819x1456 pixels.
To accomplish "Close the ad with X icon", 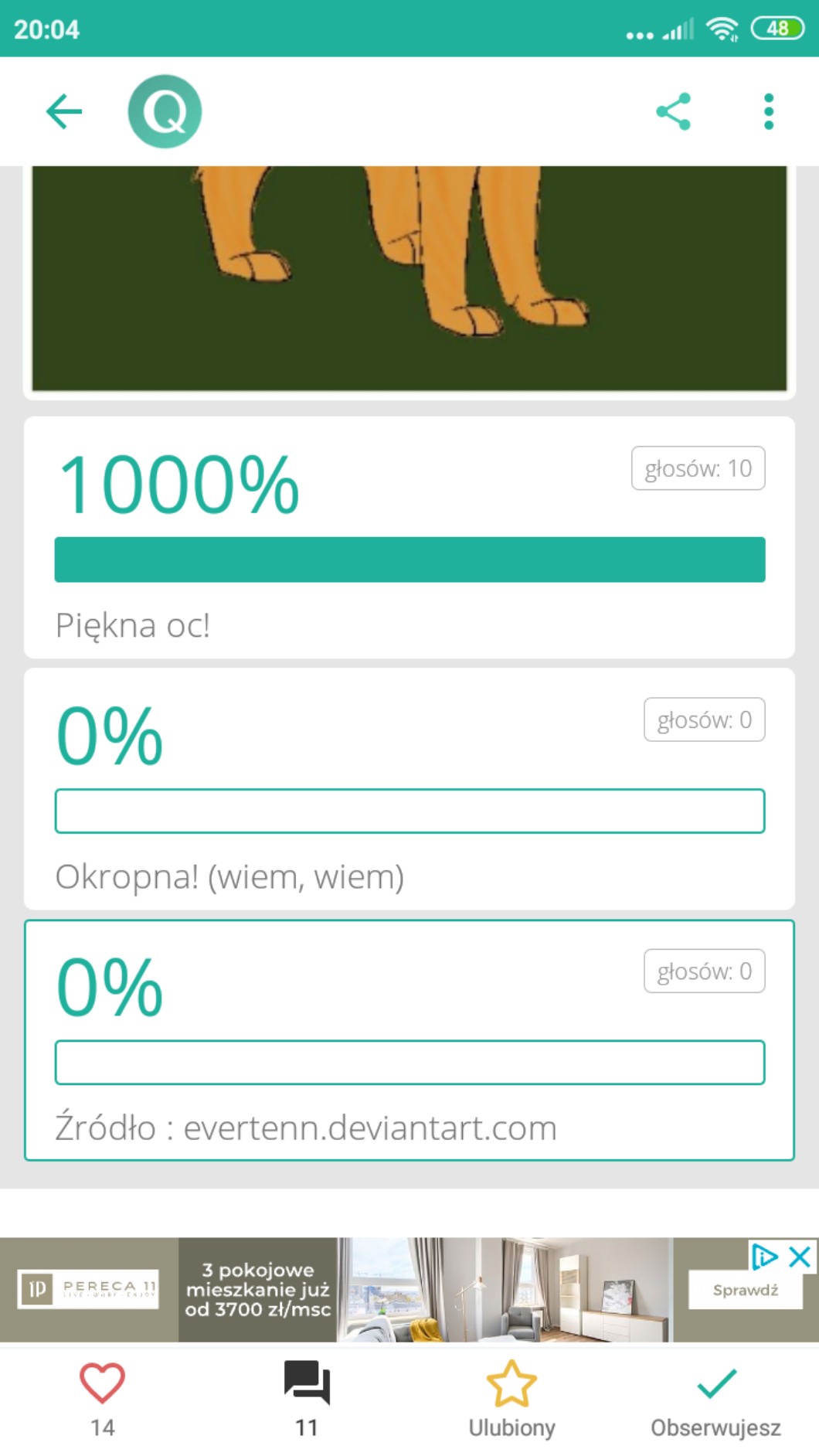I will (x=800, y=1257).
